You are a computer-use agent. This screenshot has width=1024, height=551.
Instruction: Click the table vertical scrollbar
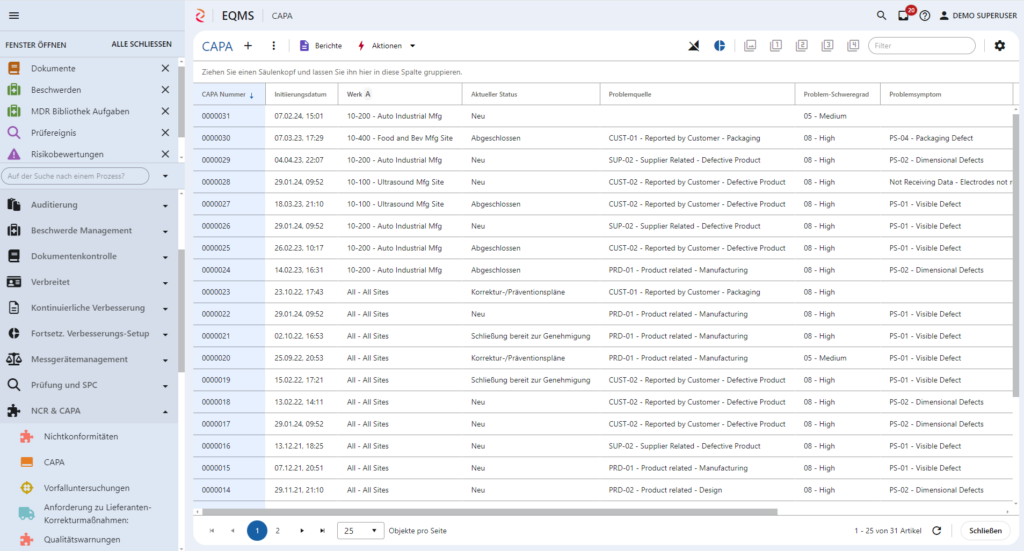coord(1016,255)
